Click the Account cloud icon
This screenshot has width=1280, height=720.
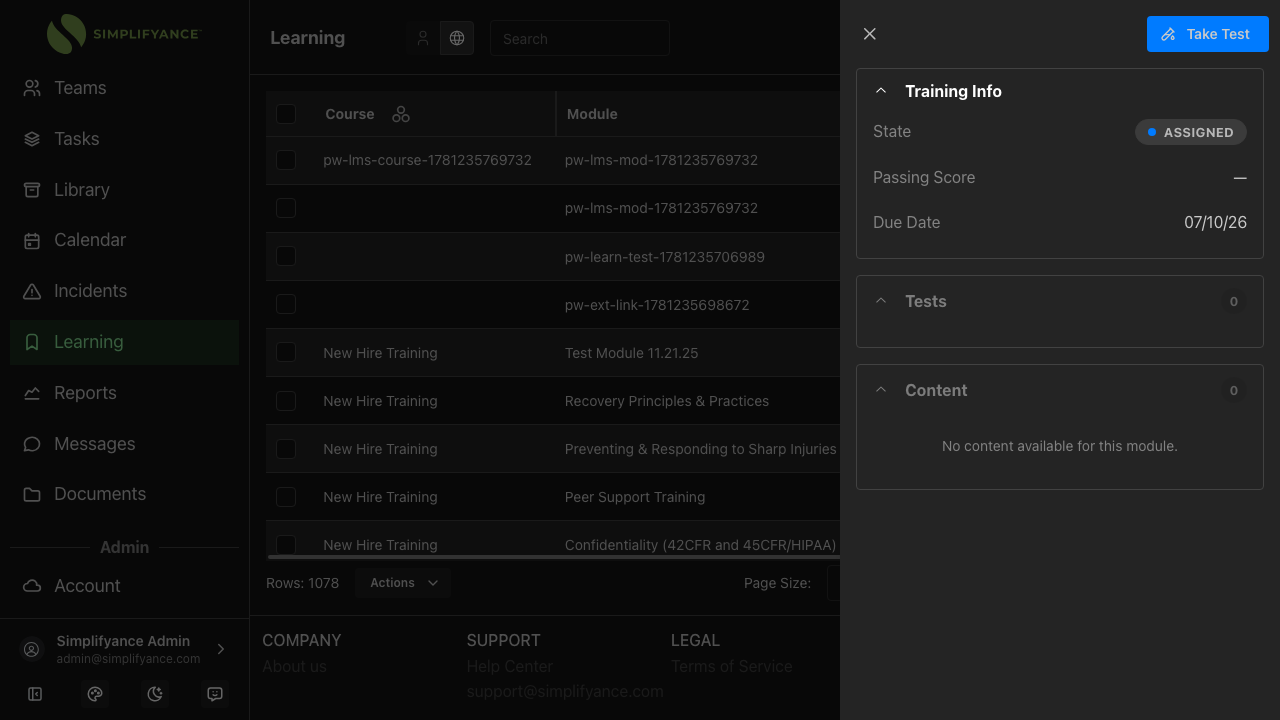pyautogui.click(x=32, y=586)
